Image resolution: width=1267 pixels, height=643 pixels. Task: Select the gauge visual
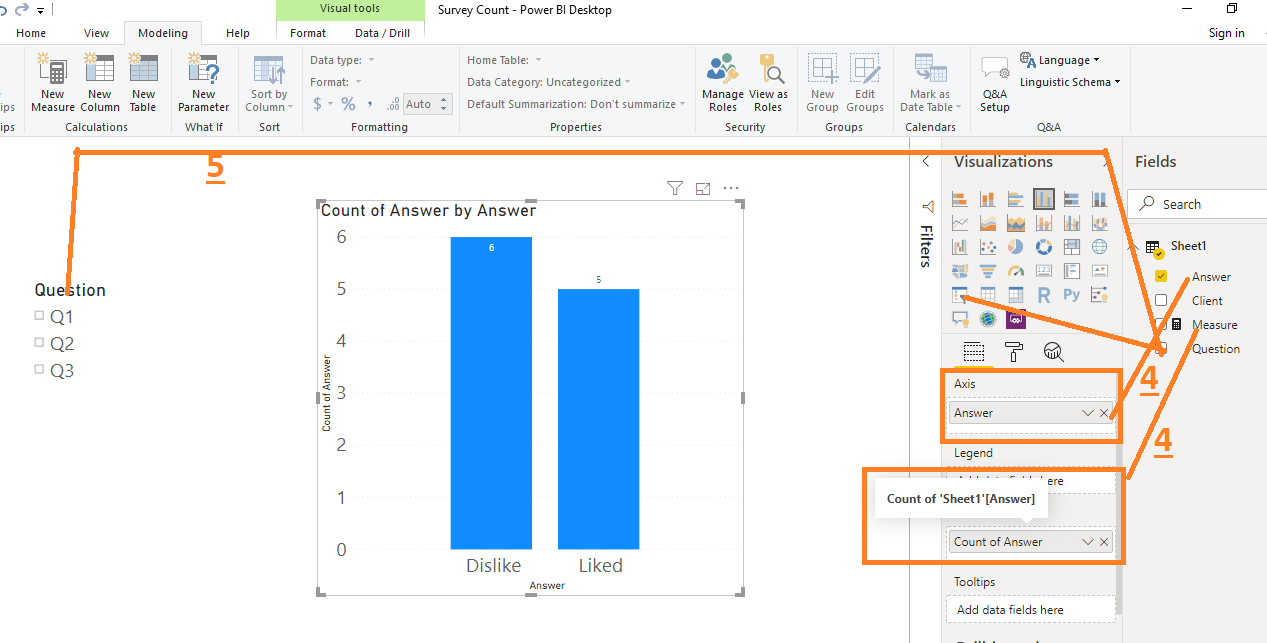tap(1016, 270)
